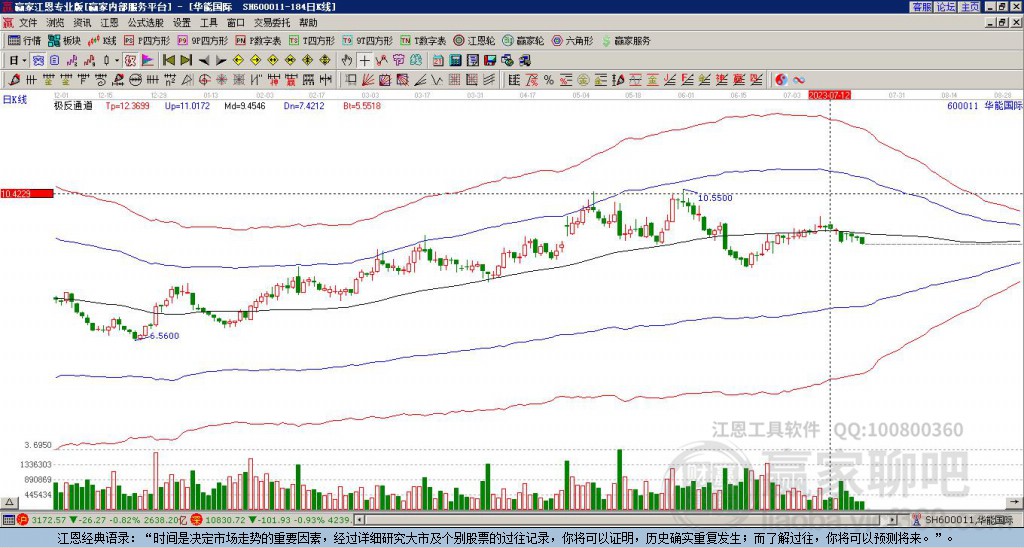Click the 3172.57 index value in status bar

coord(49,520)
